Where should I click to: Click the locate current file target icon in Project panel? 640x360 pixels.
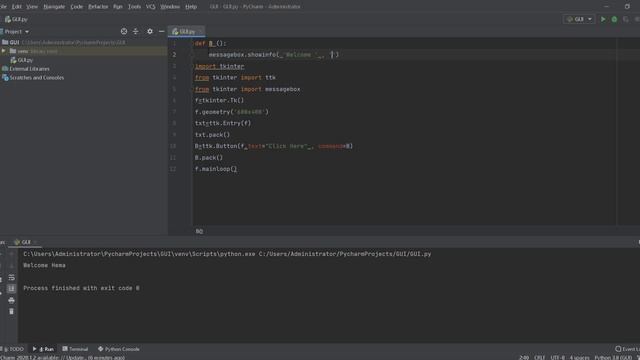(x=124, y=31)
